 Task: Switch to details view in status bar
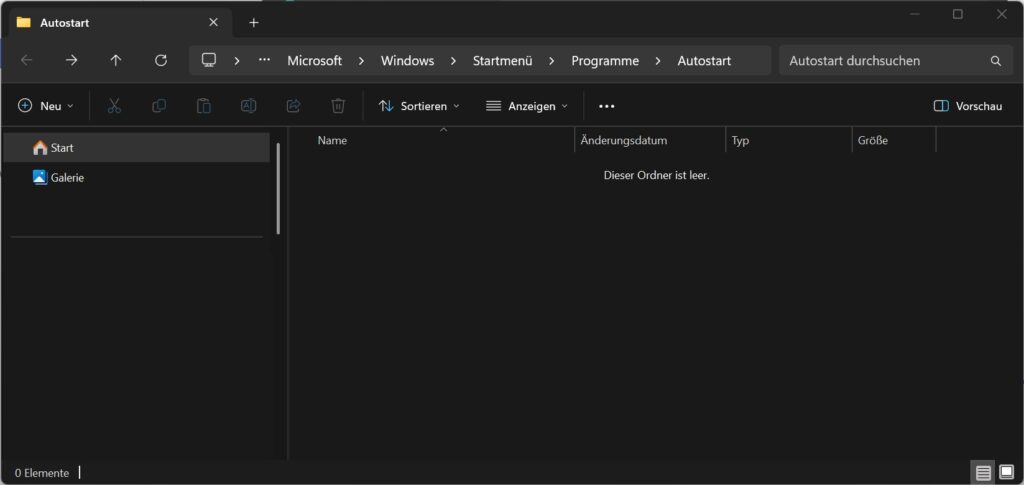click(x=984, y=473)
